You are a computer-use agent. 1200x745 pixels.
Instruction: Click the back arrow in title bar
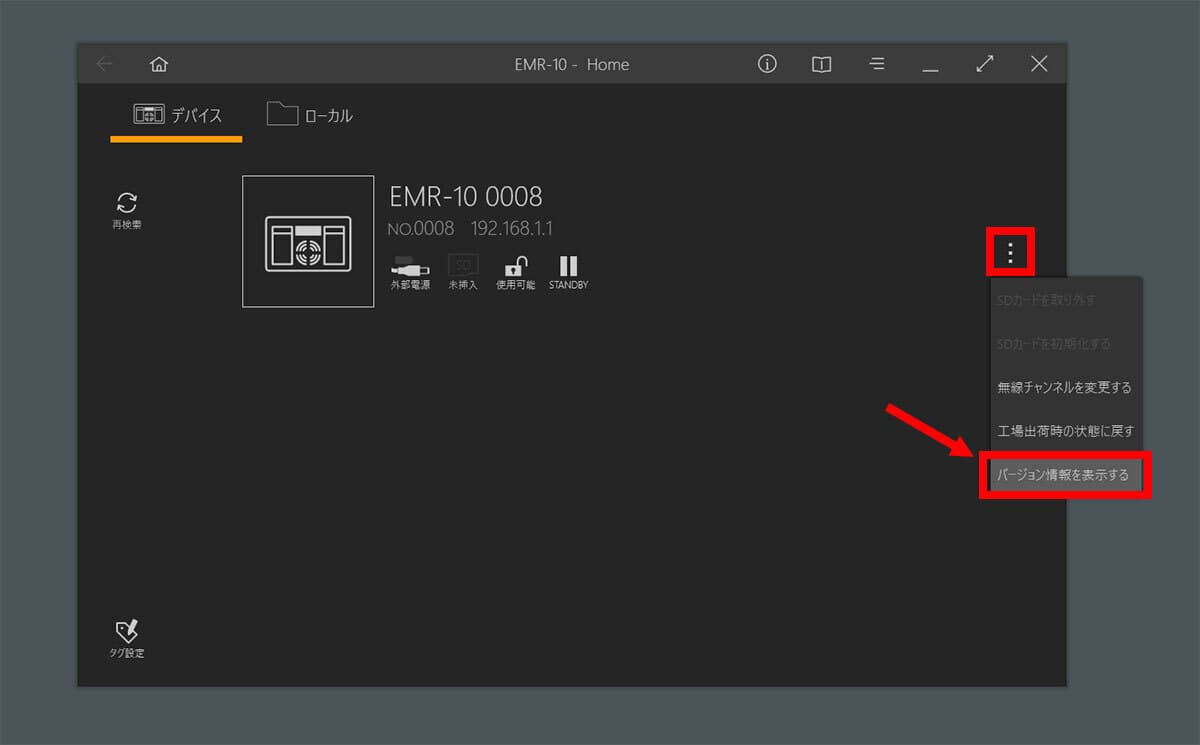(x=104, y=65)
